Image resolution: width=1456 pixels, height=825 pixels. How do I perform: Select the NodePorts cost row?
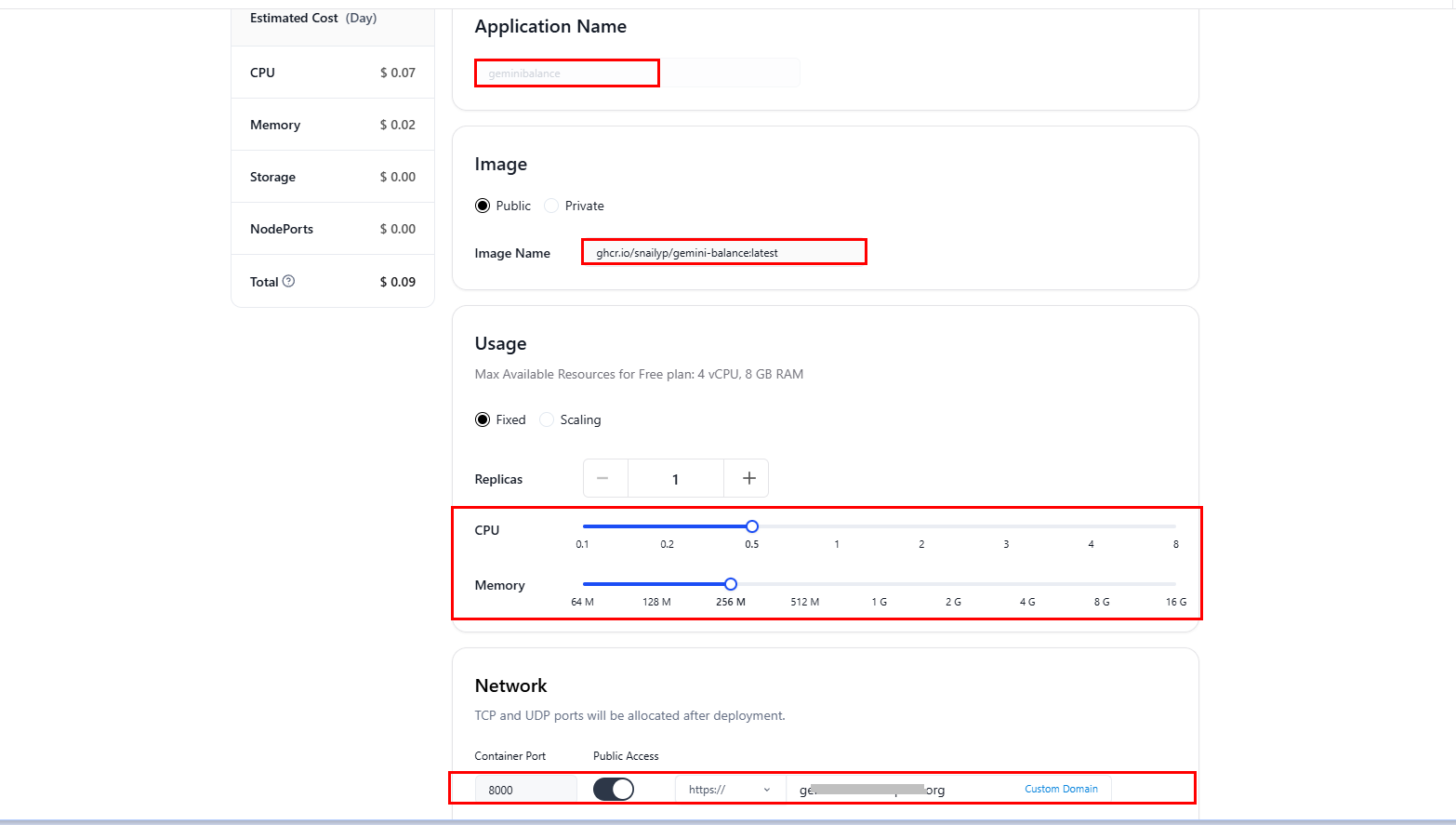click(x=332, y=228)
